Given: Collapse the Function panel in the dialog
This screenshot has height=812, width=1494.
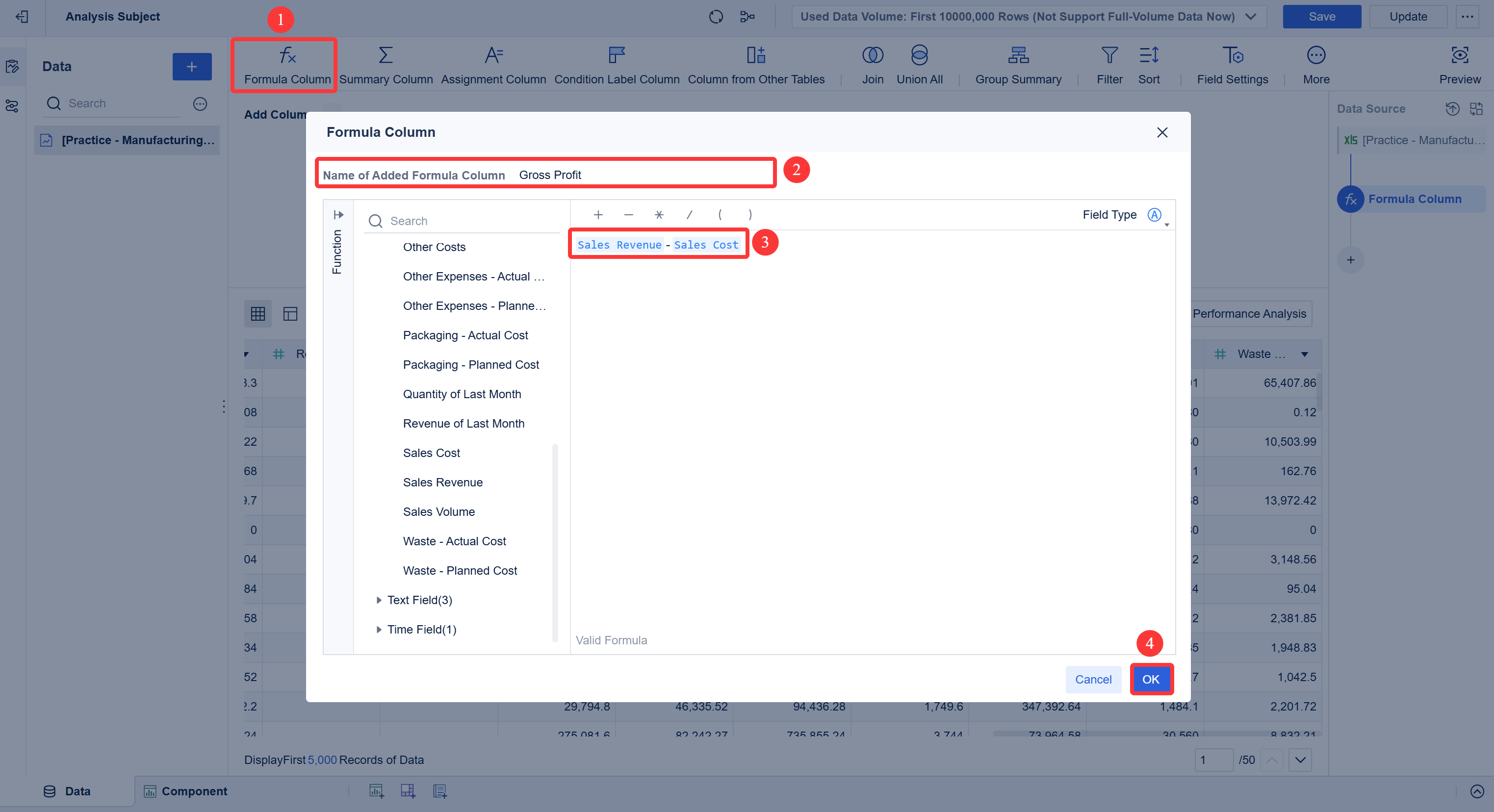Looking at the screenshot, I should [339, 214].
